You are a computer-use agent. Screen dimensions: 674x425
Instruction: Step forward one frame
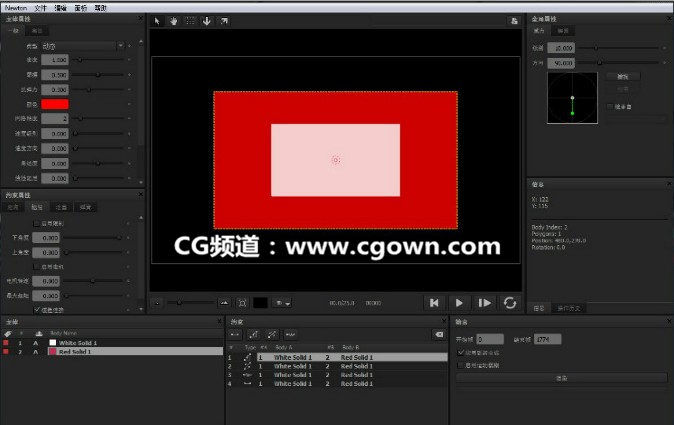484,303
